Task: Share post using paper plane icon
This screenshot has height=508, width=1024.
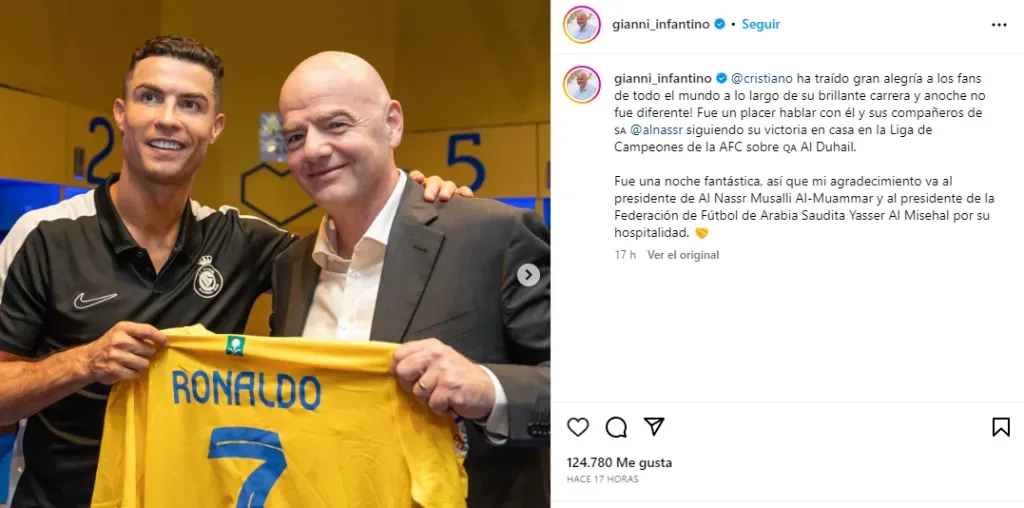Action: coord(654,426)
